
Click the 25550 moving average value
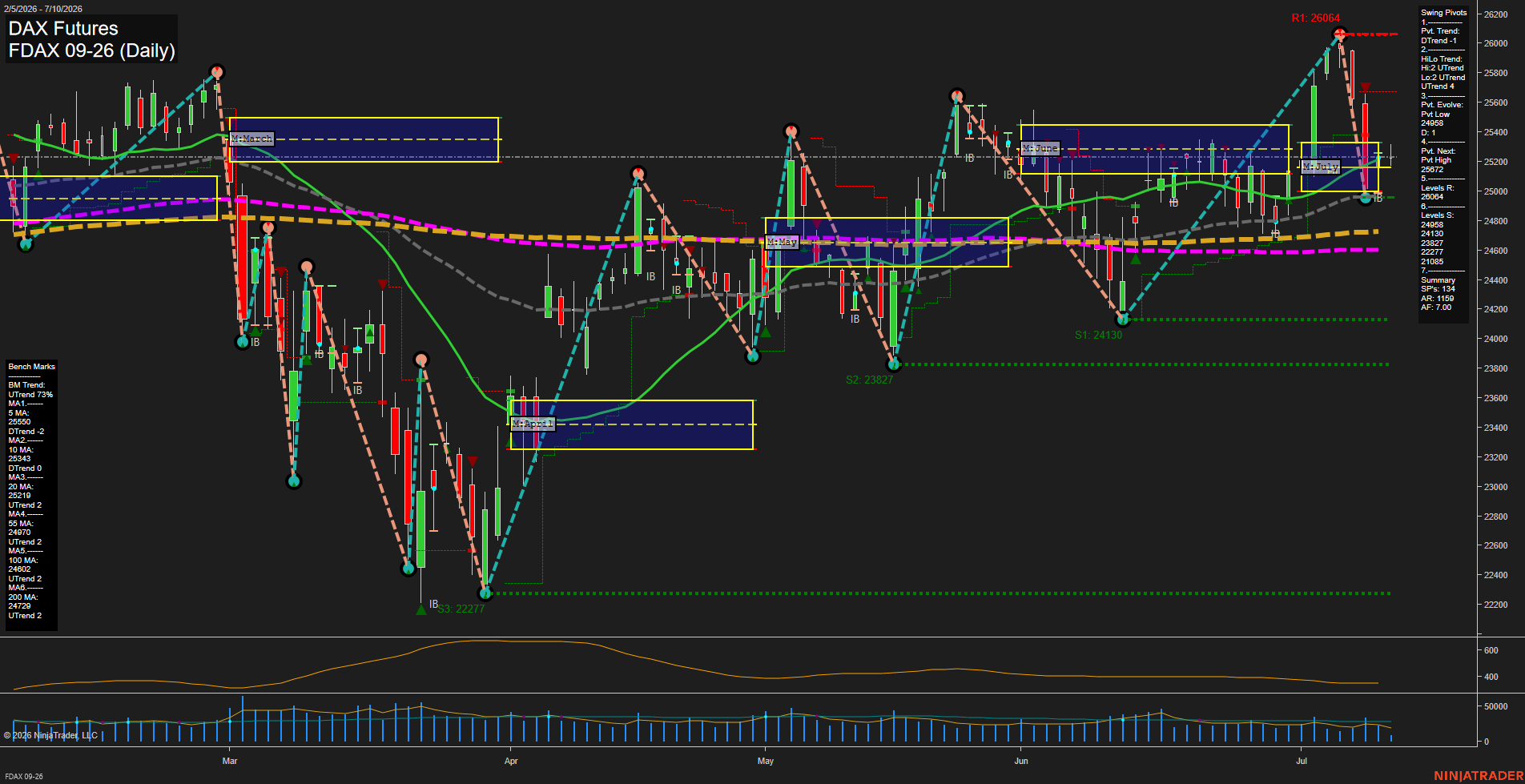[19, 422]
